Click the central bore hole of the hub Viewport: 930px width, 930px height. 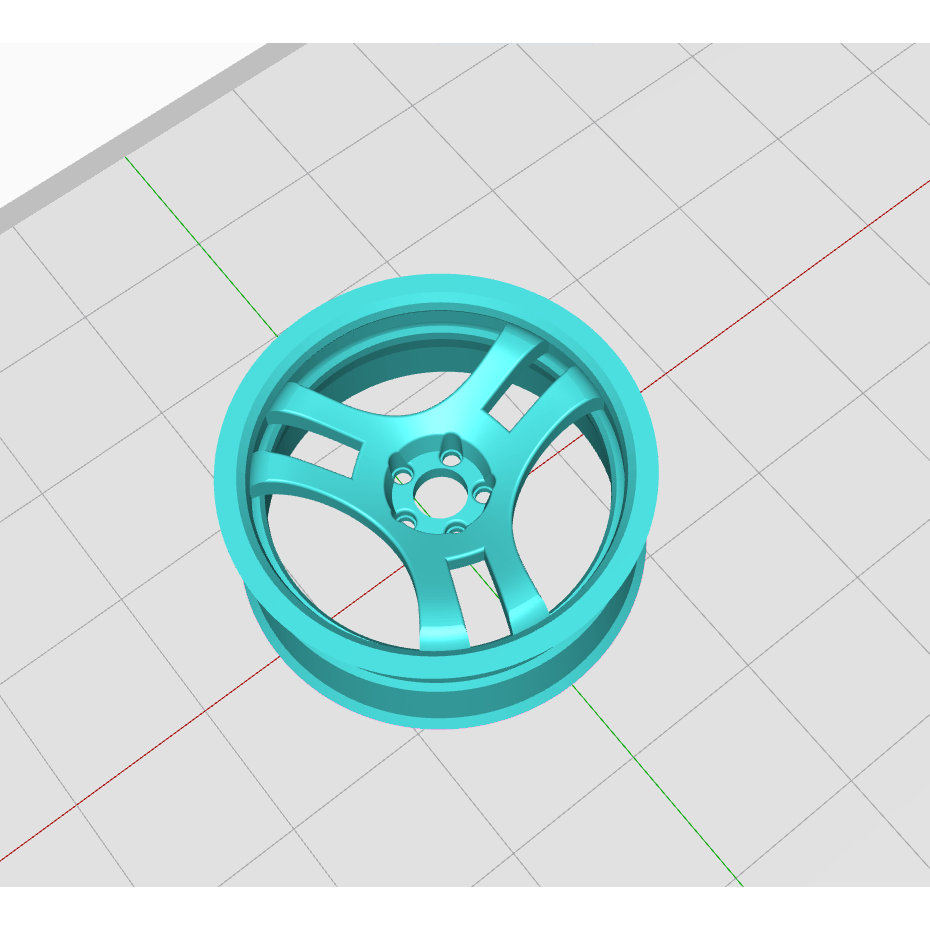pyautogui.click(x=440, y=495)
